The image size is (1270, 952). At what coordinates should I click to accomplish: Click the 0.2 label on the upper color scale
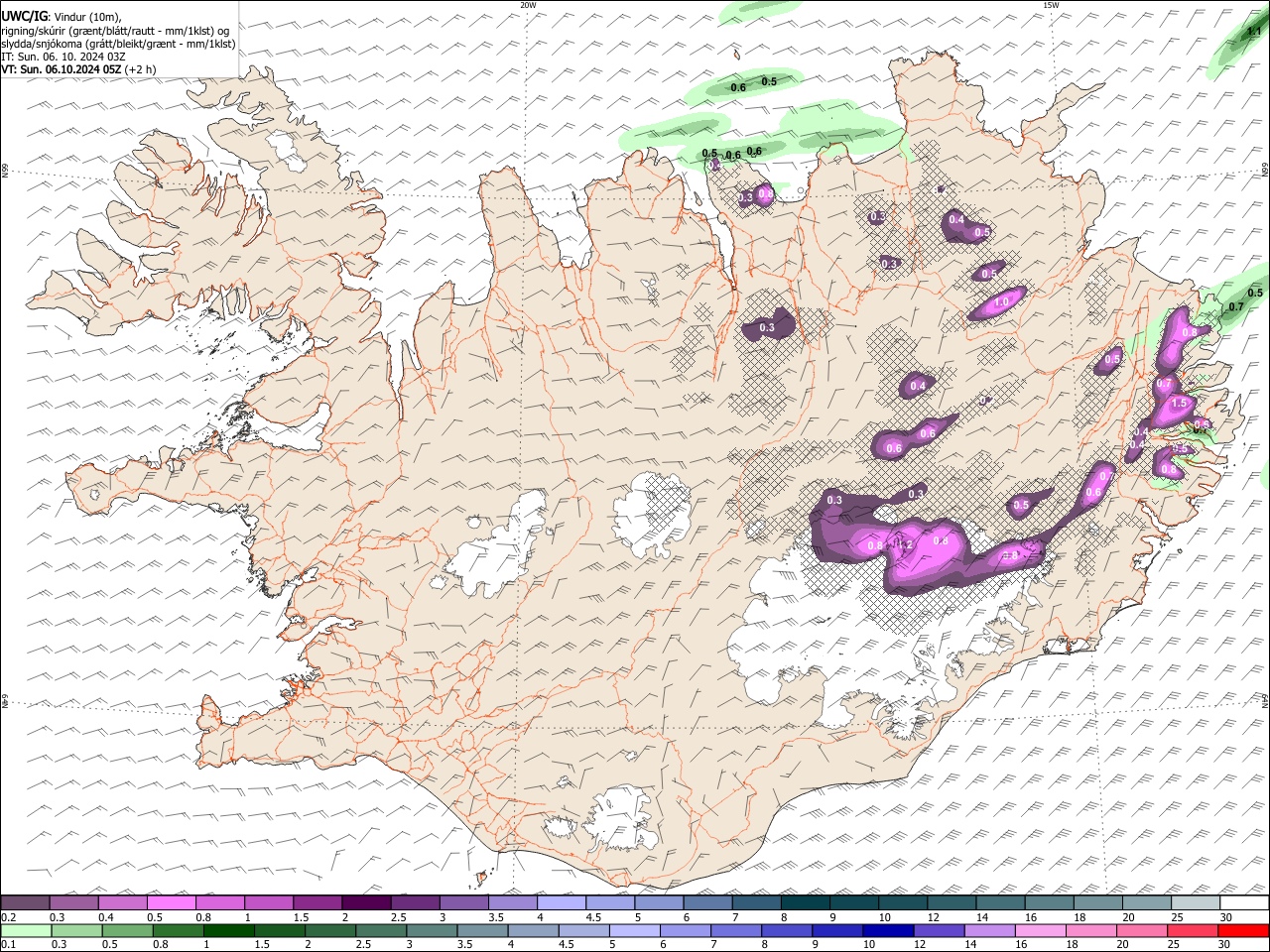click(9, 917)
